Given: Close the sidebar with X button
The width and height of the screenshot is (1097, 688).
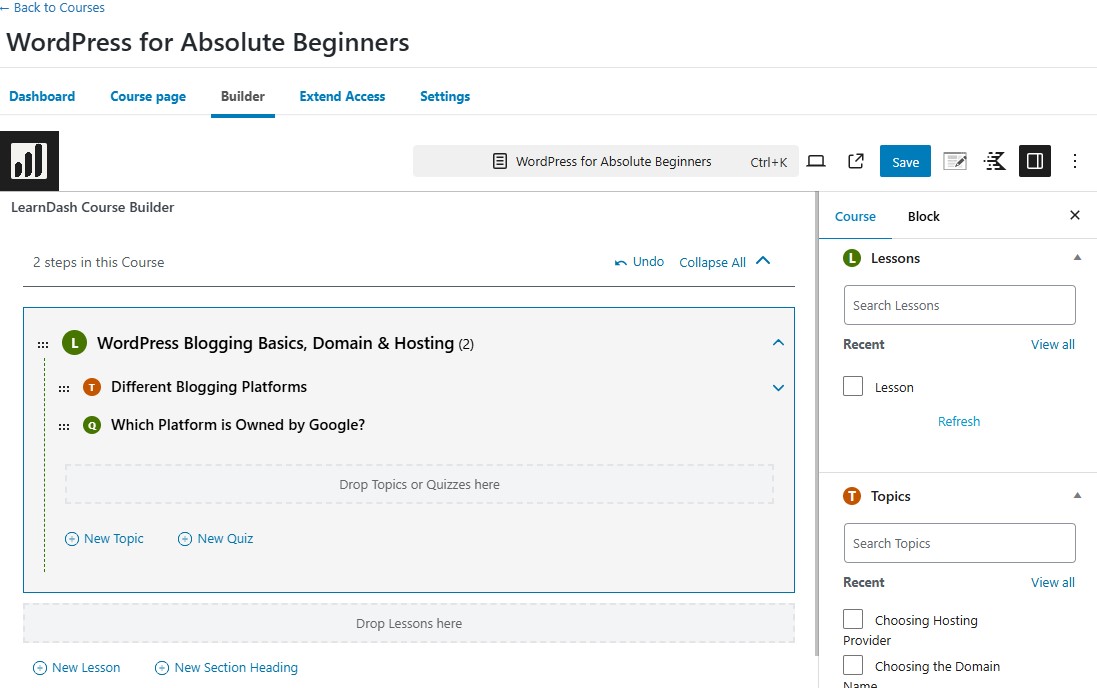Looking at the screenshot, I should click(1075, 215).
